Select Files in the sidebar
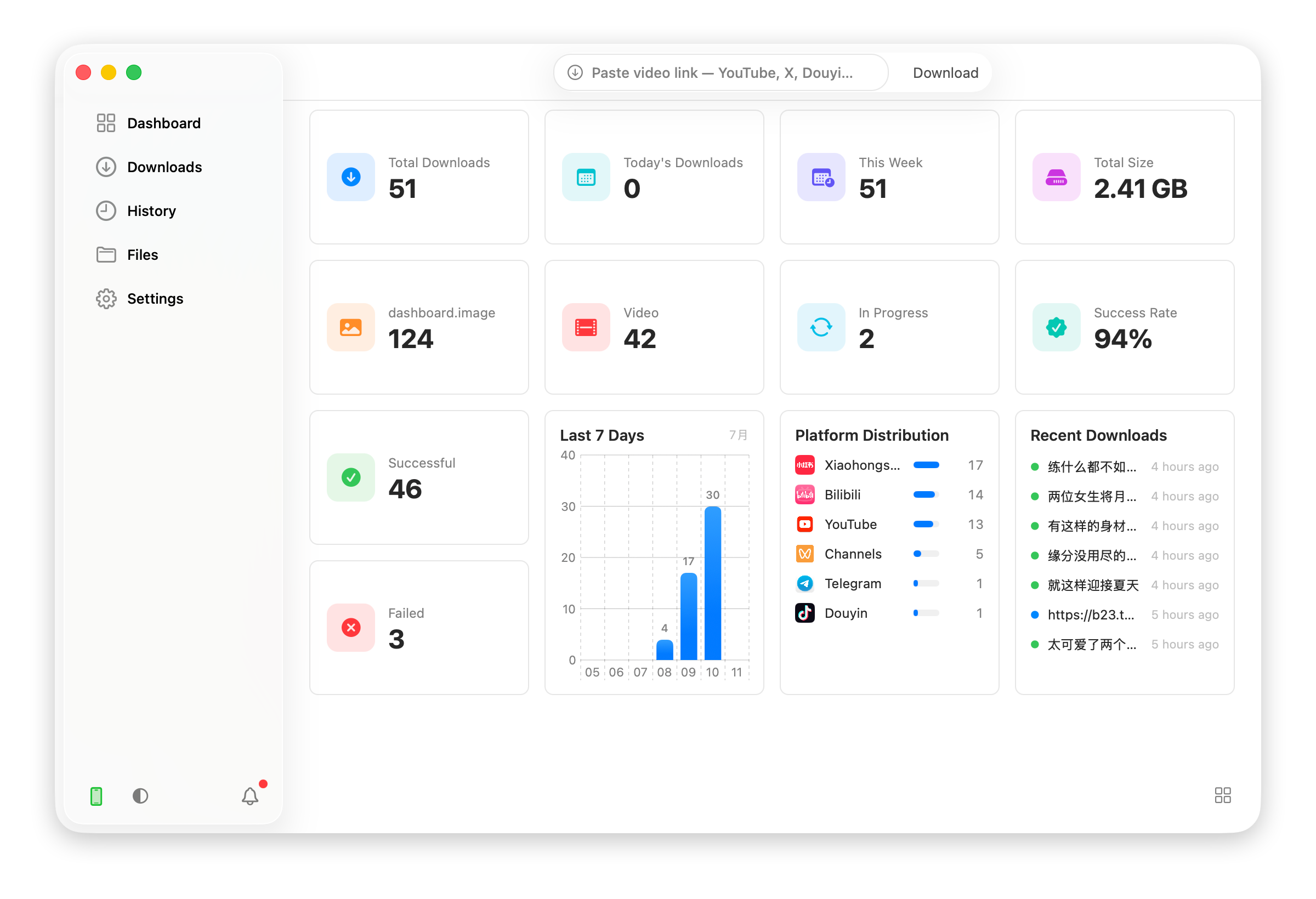 [173, 255]
